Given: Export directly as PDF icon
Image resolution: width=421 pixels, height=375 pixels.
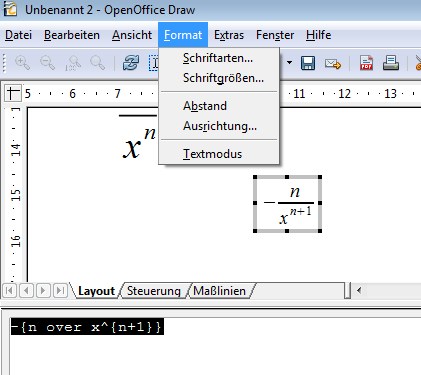Looking at the screenshot, I should coord(366,63).
